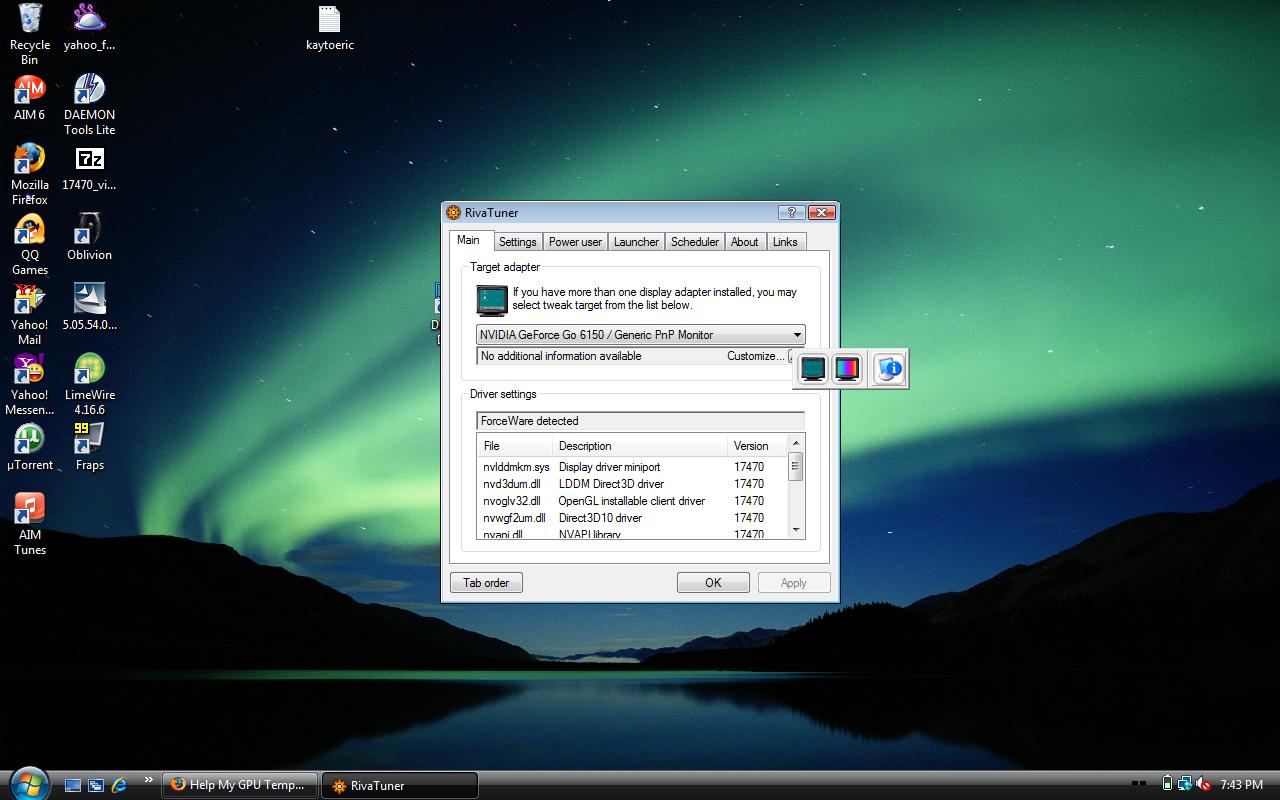Click low-level system settings monitor icon
The width and height of the screenshot is (1280, 800).
pos(813,369)
